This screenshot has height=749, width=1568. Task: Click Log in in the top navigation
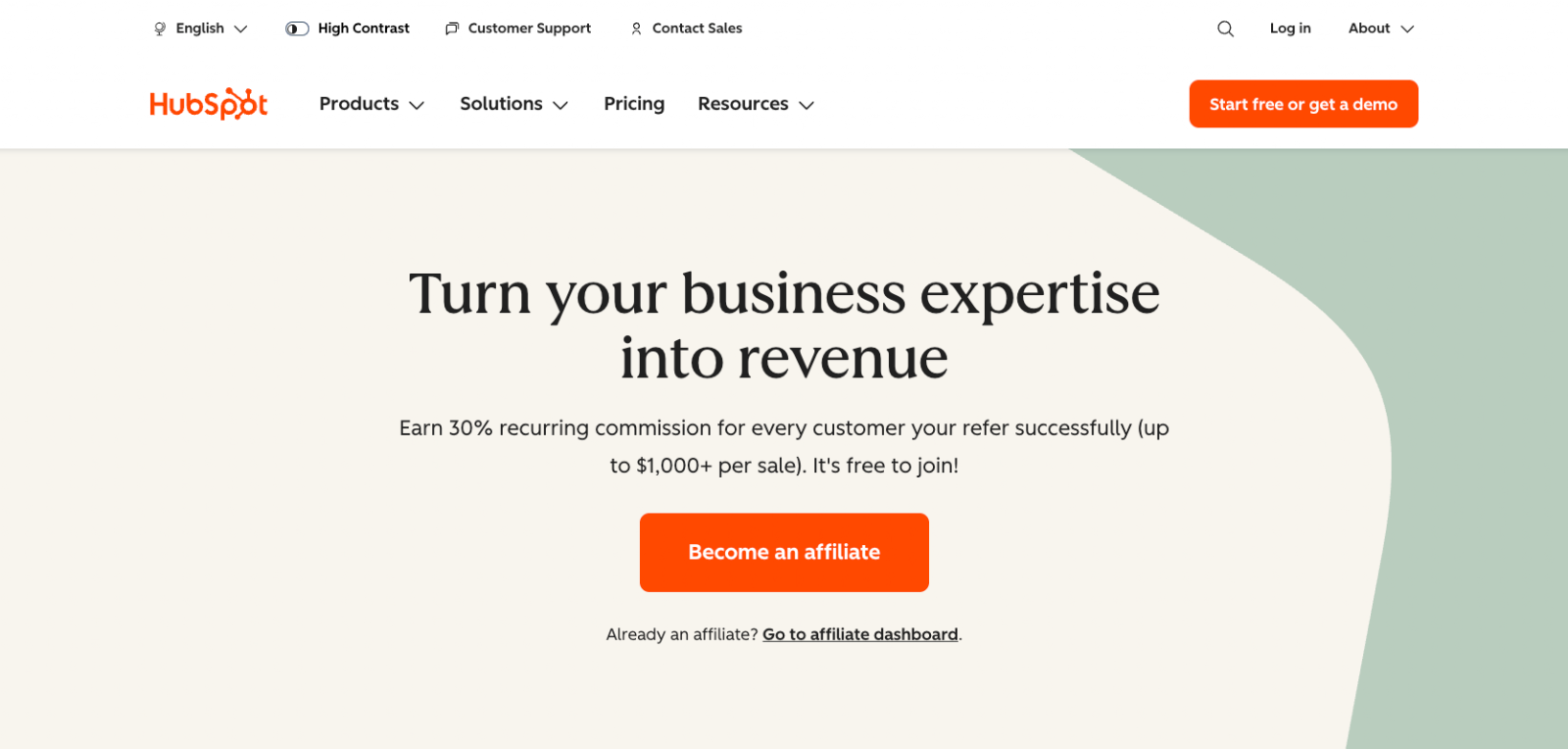point(1290,28)
